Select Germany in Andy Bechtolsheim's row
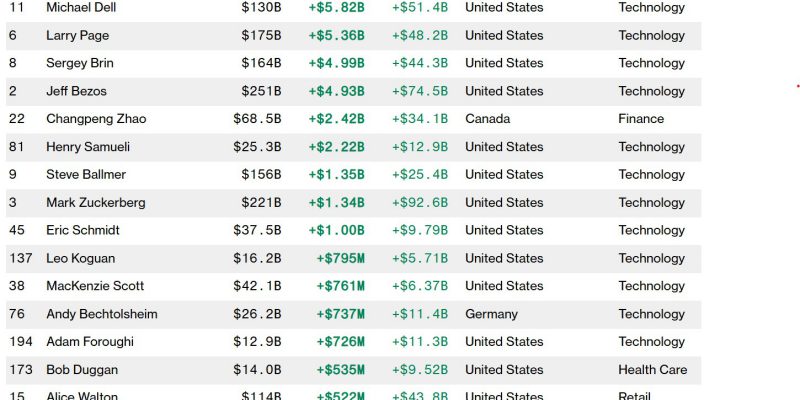This screenshot has width=800, height=400. click(x=491, y=314)
